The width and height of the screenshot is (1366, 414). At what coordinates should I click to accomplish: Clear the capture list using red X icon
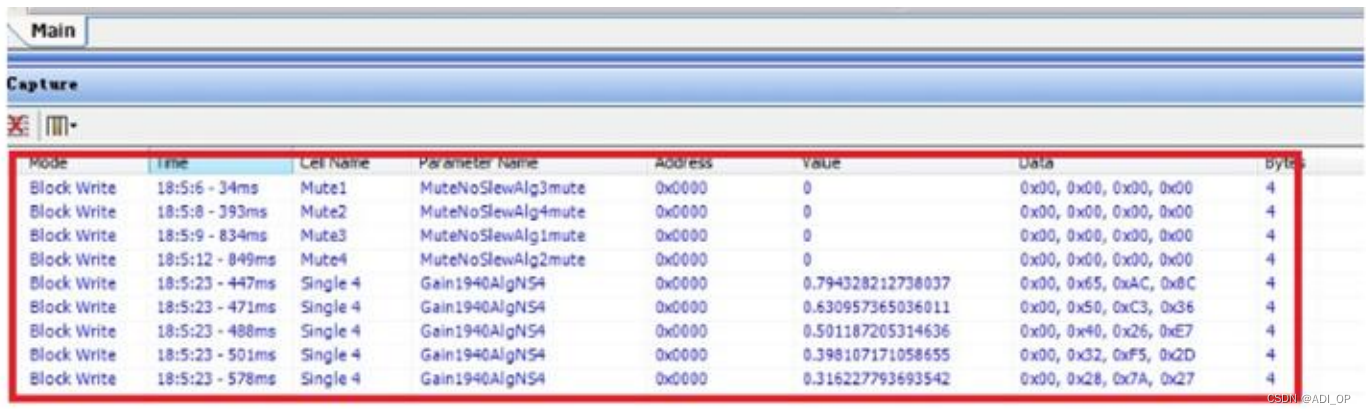click(x=17, y=126)
